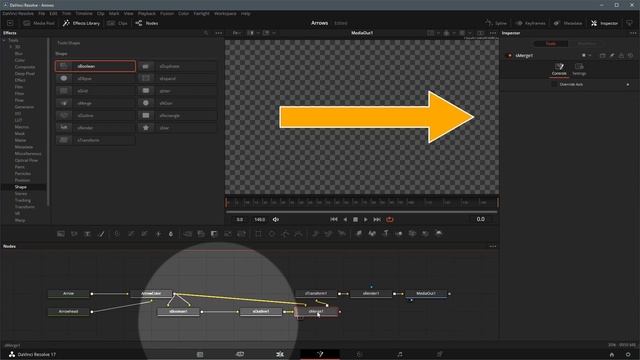The width and height of the screenshot is (640, 360).
Task: Open project settings gear icon
Action: 628,355
